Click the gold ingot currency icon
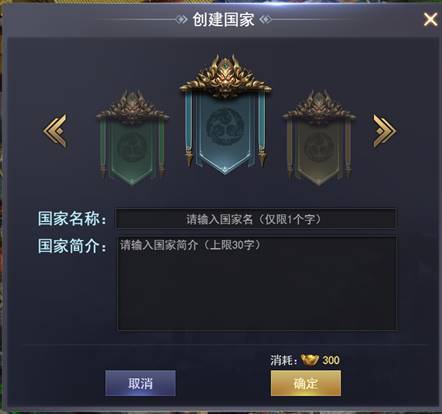The width and height of the screenshot is (442, 414). click(x=310, y=360)
